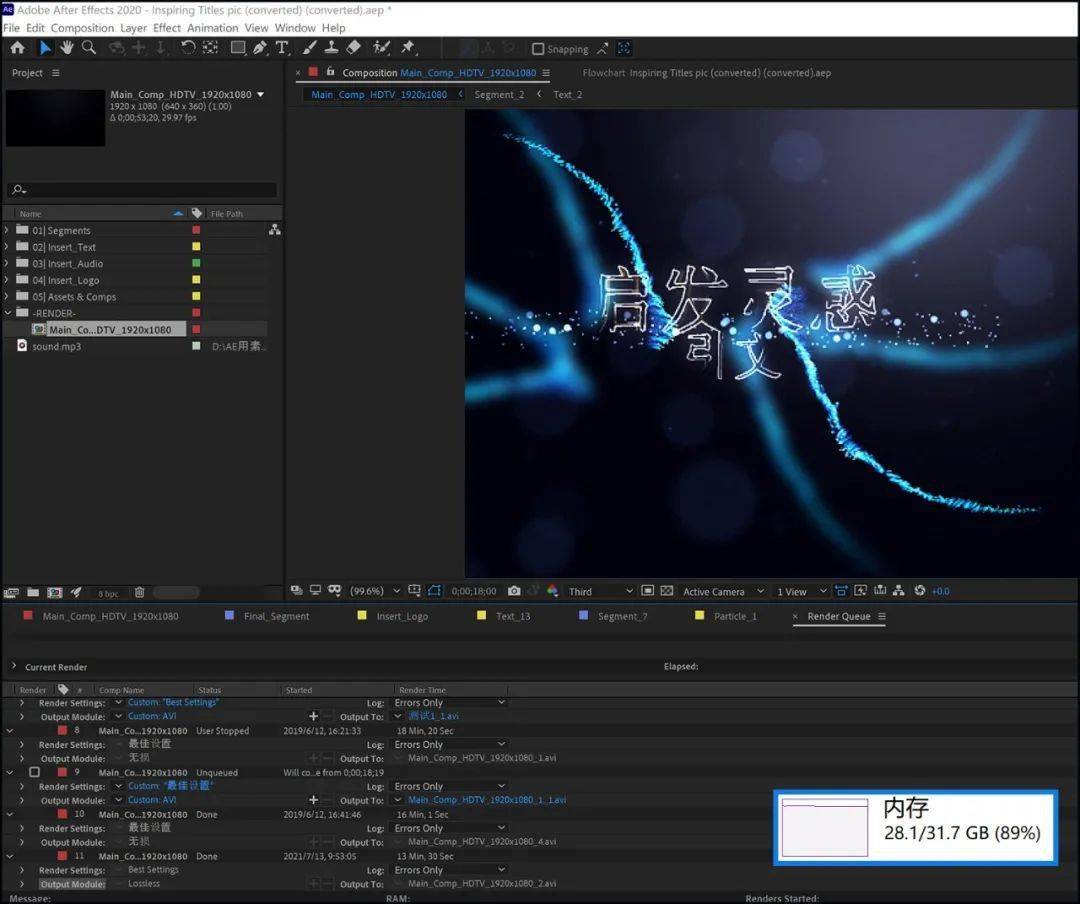This screenshot has height=904, width=1080.
Task: Select the Roto Brush tool
Action: 381,48
